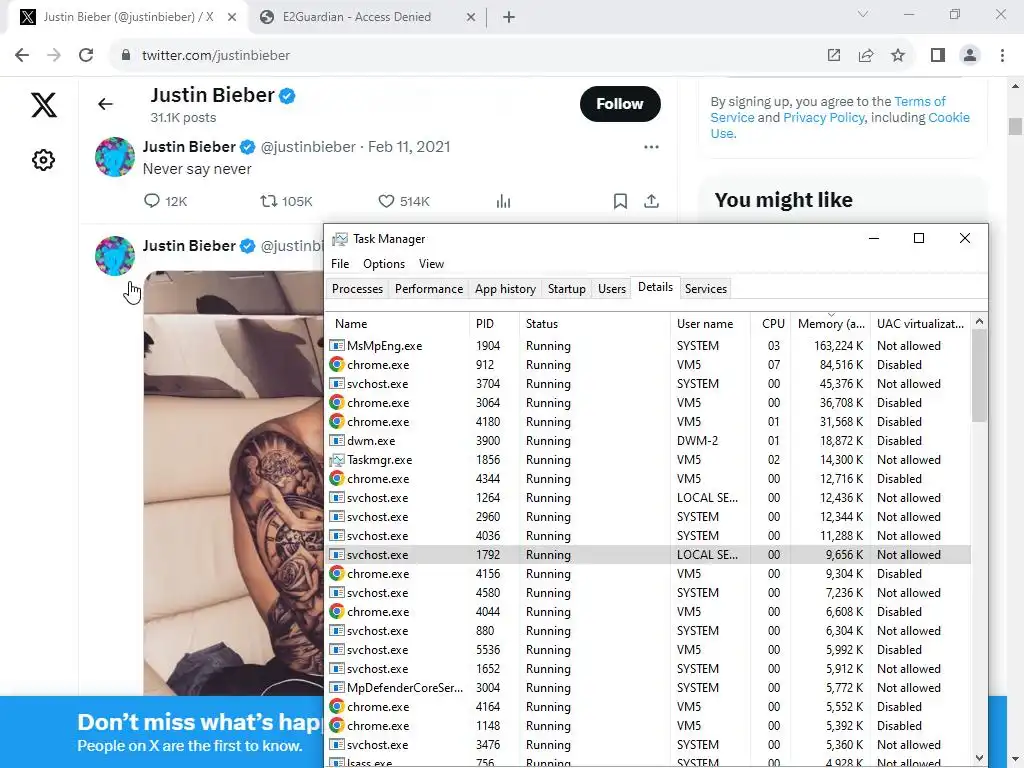Click the Follow button
The height and width of the screenshot is (768, 1024).
(x=620, y=104)
